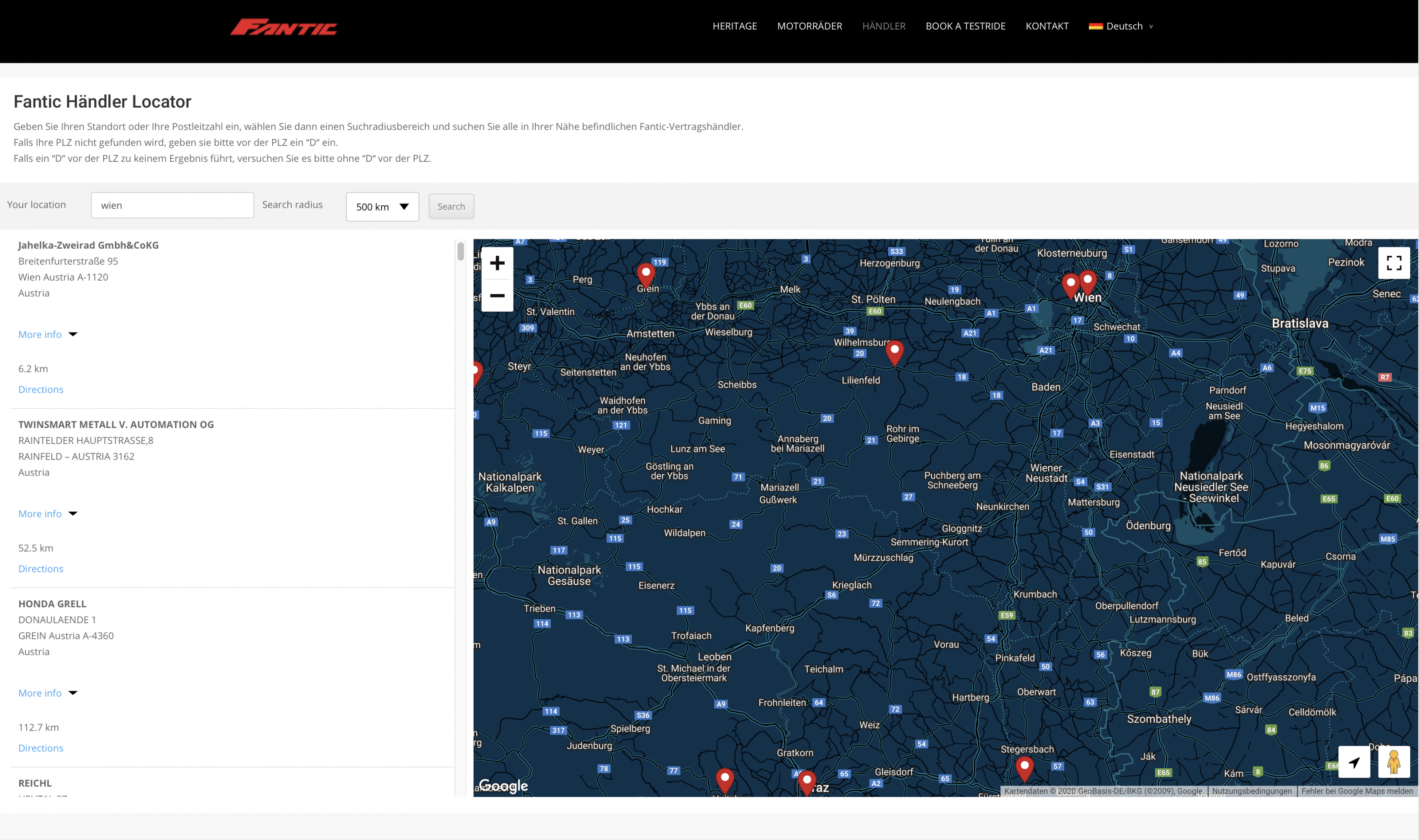Image resolution: width=1419 pixels, height=840 pixels.
Task: Click the Bratislava label on map
Action: 1300,323
